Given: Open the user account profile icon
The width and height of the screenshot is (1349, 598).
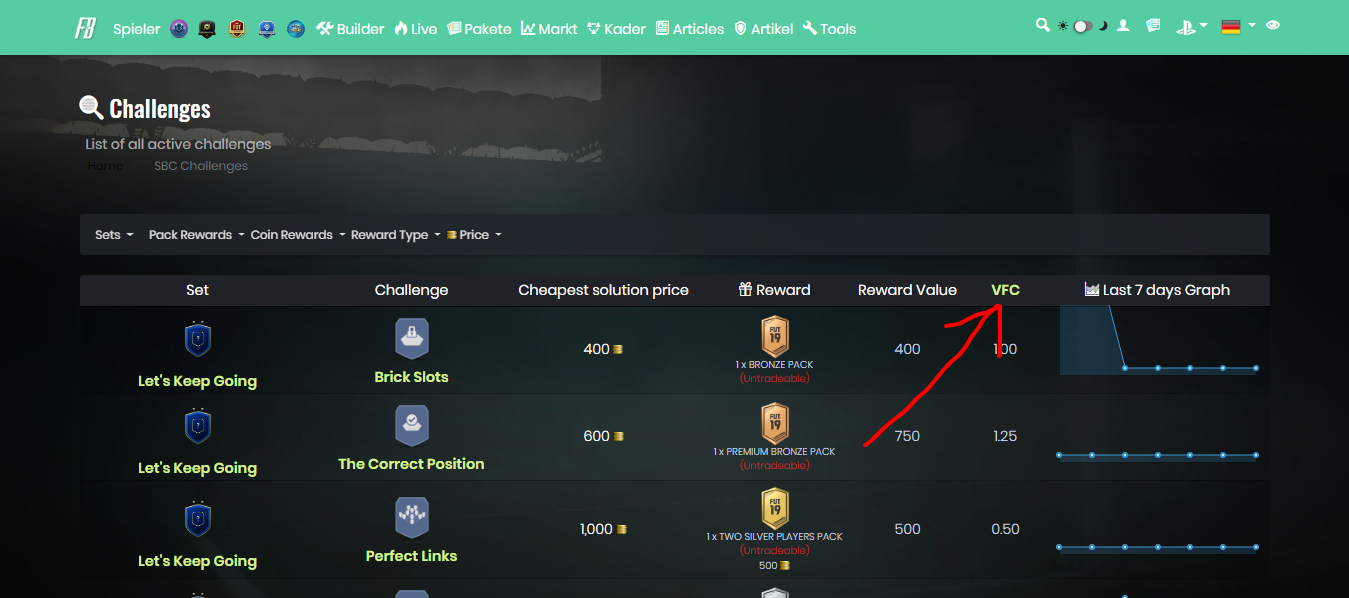Looking at the screenshot, I should click(x=1123, y=26).
